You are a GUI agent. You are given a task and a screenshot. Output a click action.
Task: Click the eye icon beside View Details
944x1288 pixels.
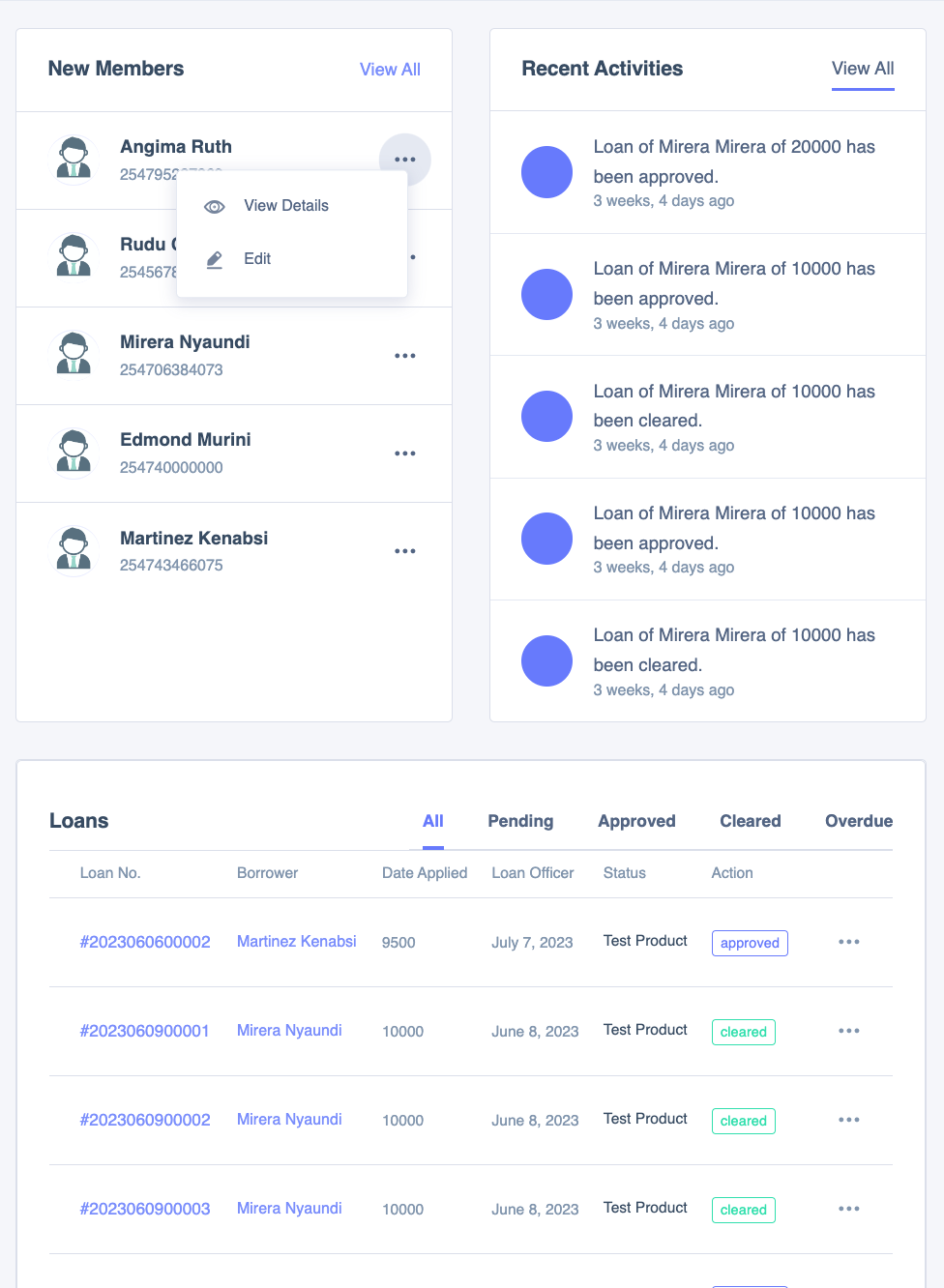click(215, 206)
